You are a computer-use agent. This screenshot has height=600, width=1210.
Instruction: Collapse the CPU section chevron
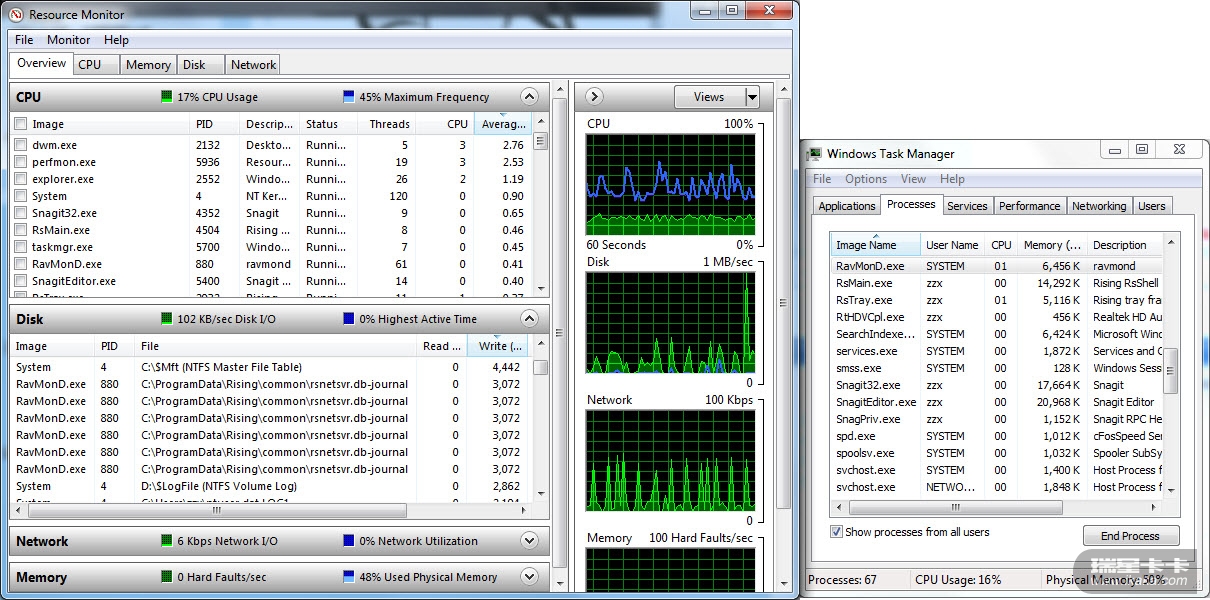click(530, 97)
